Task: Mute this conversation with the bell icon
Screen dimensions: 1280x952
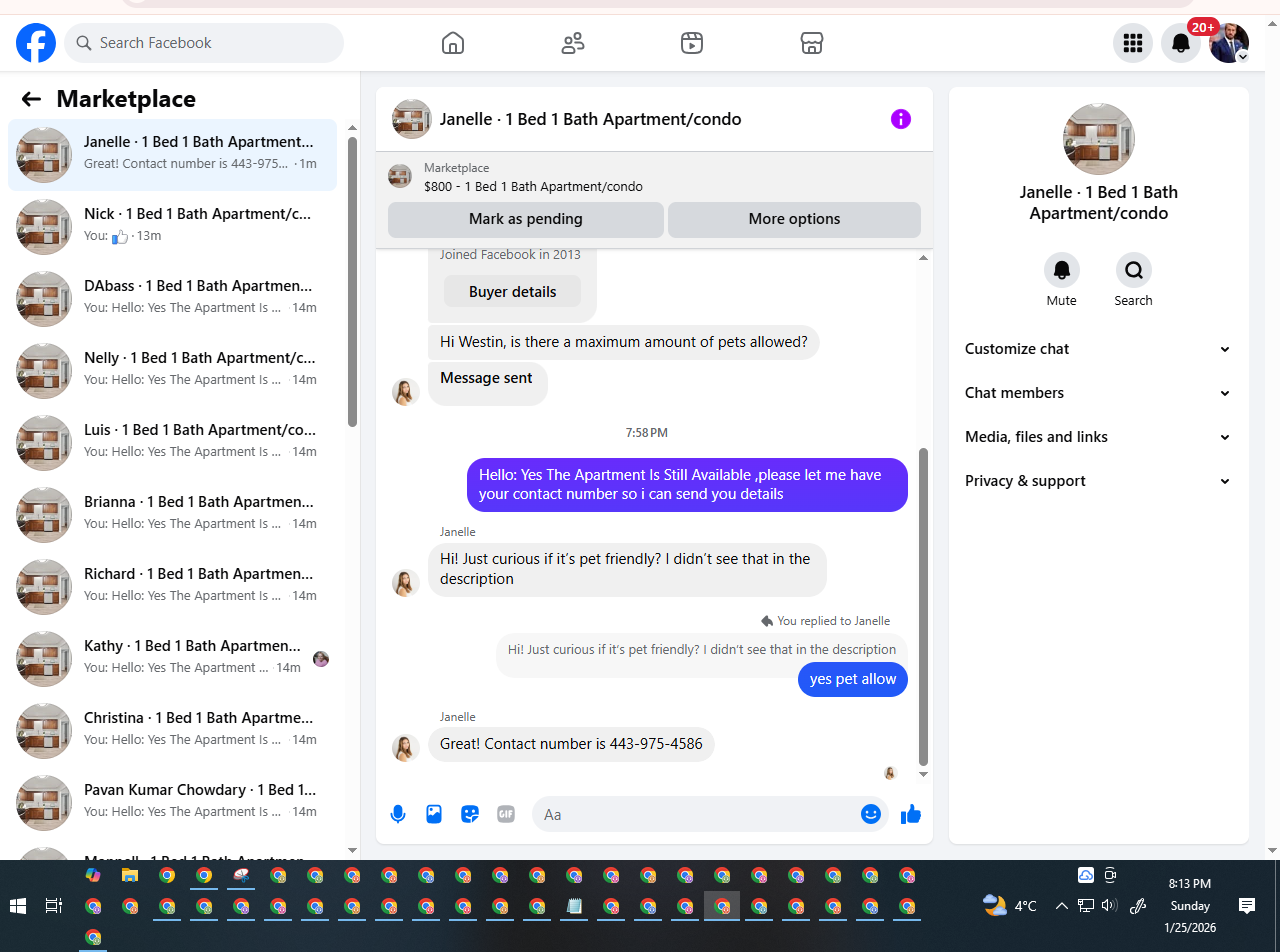Action: 1062,270
